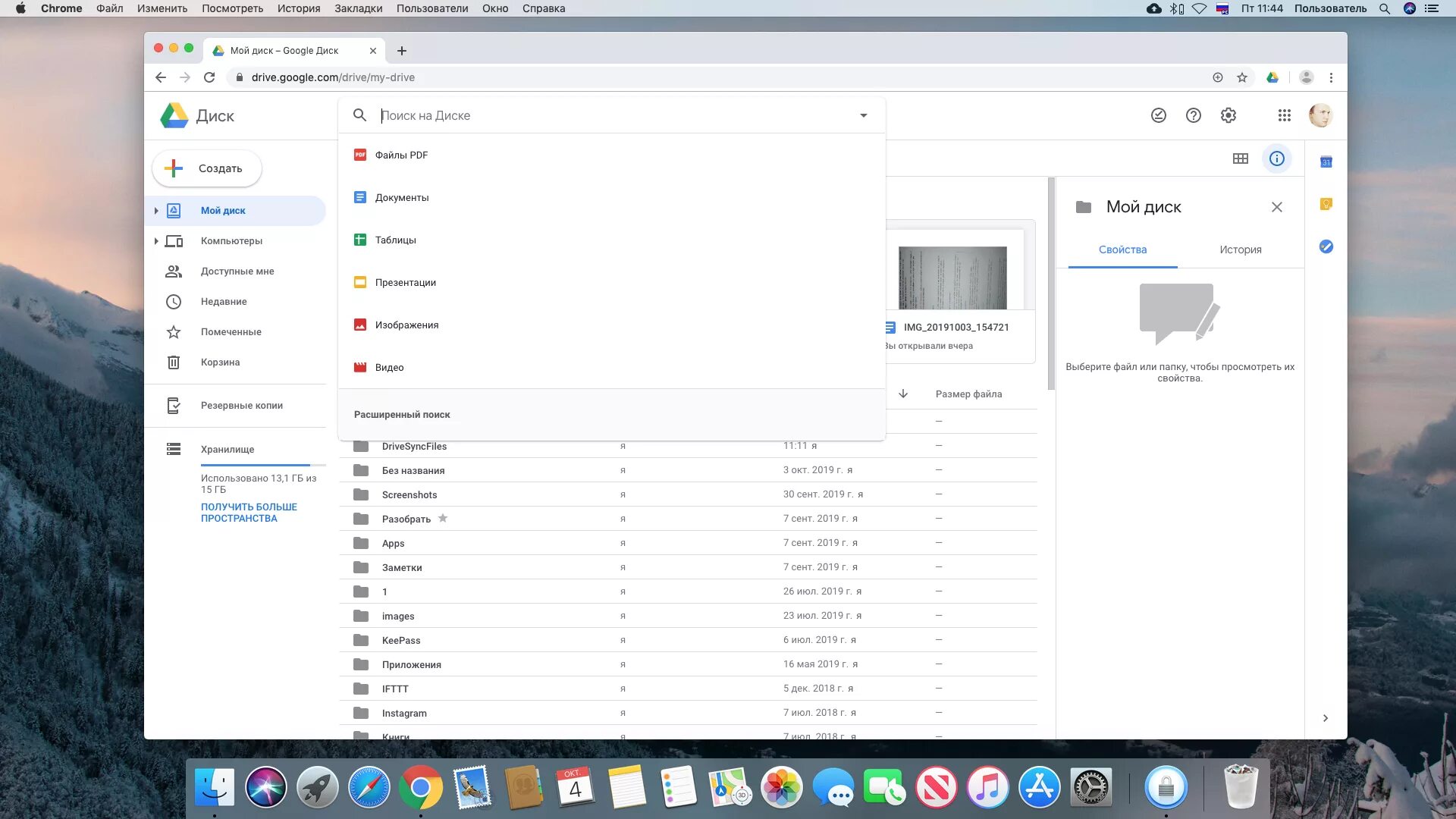
Task: Switch to the История tab
Action: coord(1240,249)
